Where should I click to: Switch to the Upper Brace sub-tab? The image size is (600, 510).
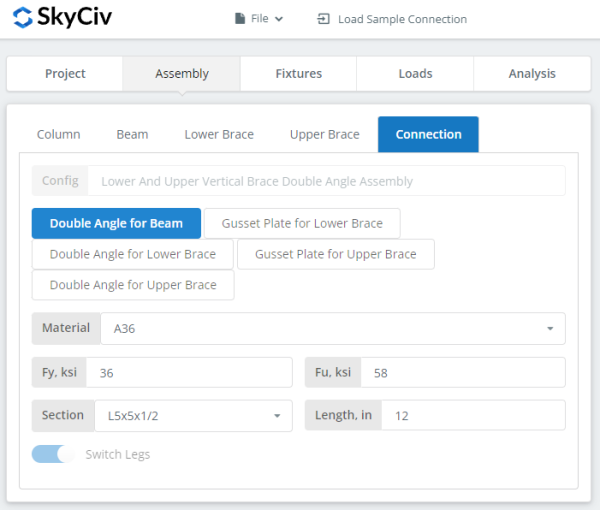[x=324, y=134]
